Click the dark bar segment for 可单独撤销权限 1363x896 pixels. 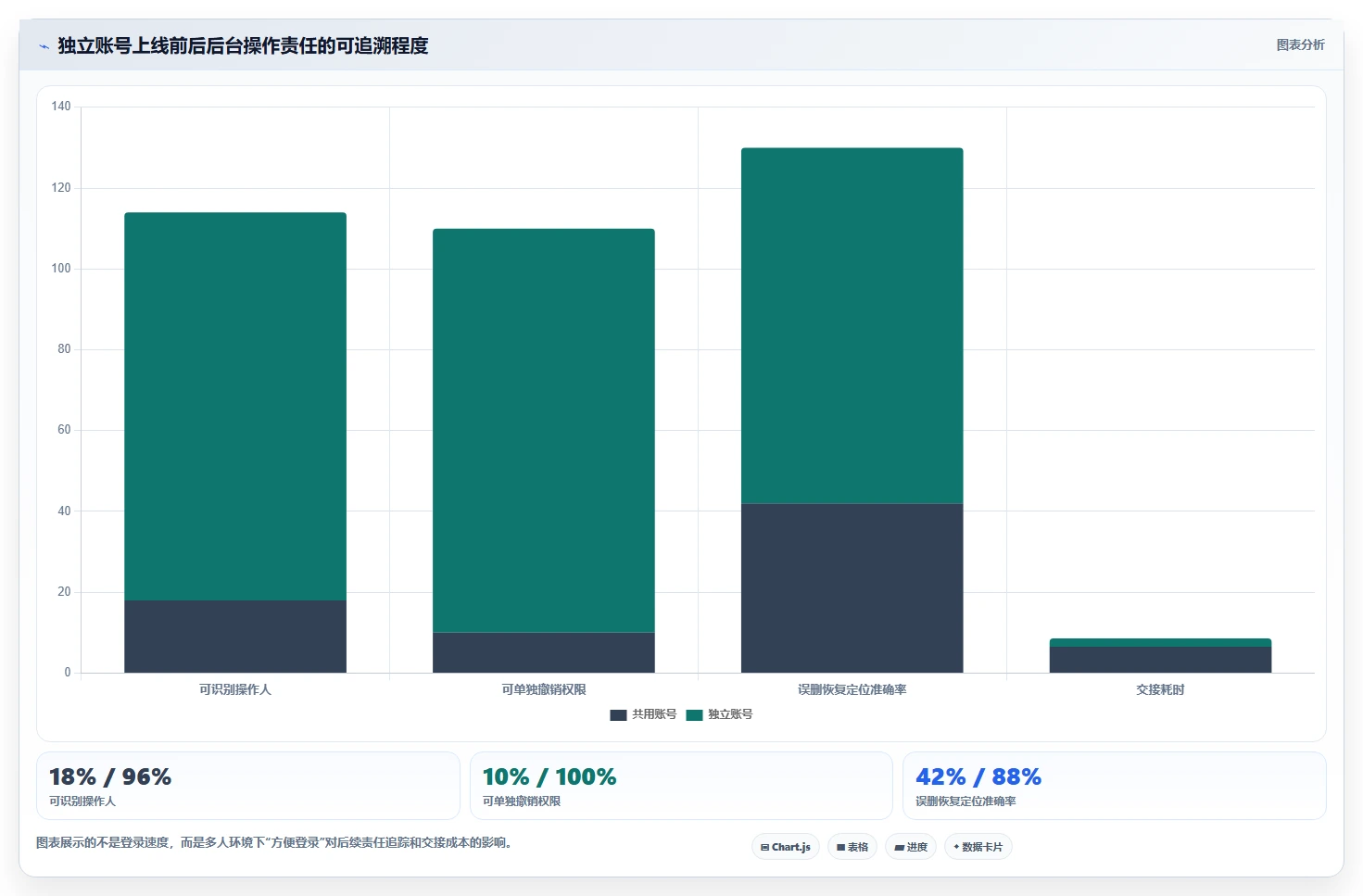(x=544, y=652)
